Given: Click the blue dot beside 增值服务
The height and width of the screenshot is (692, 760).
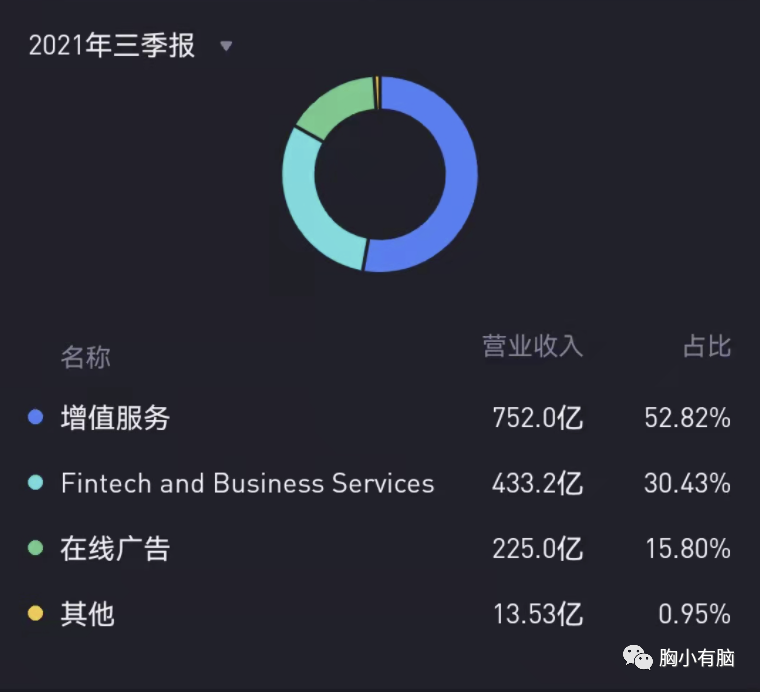Looking at the screenshot, I should [36, 417].
